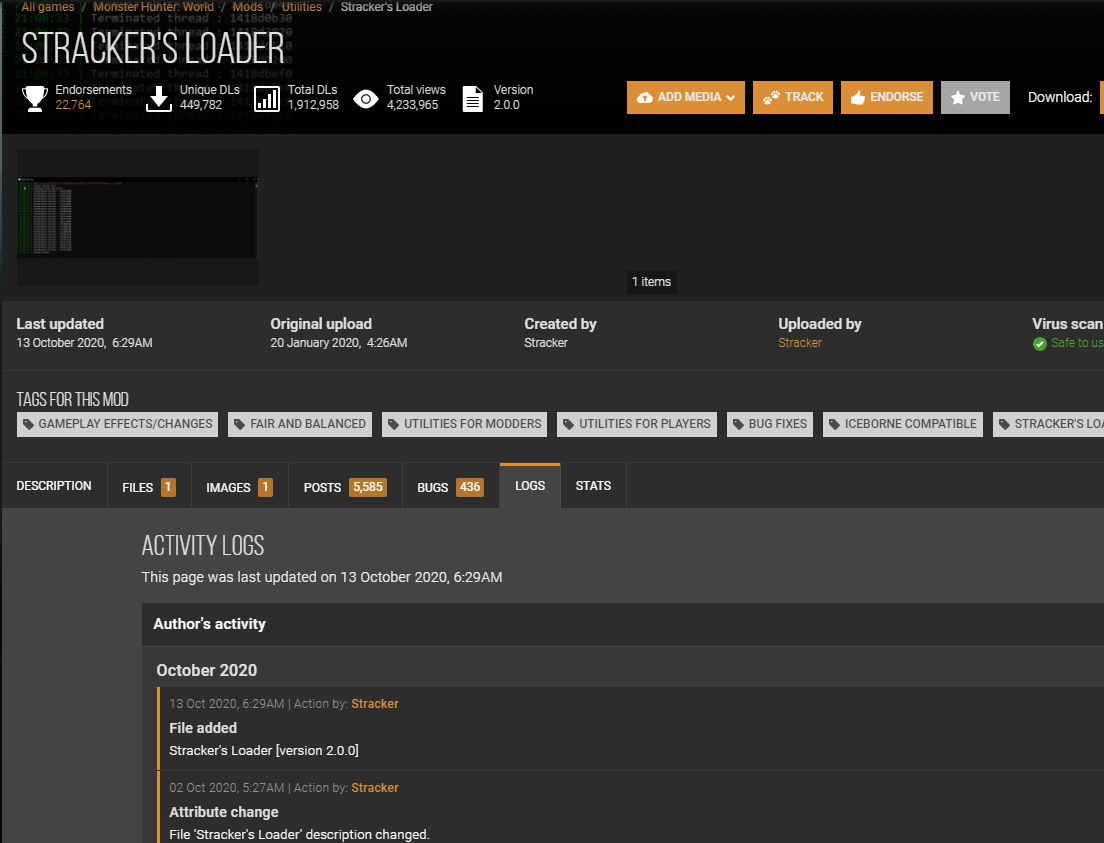The image size is (1104, 843).
Task: Click the Version document icon
Action: point(471,97)
